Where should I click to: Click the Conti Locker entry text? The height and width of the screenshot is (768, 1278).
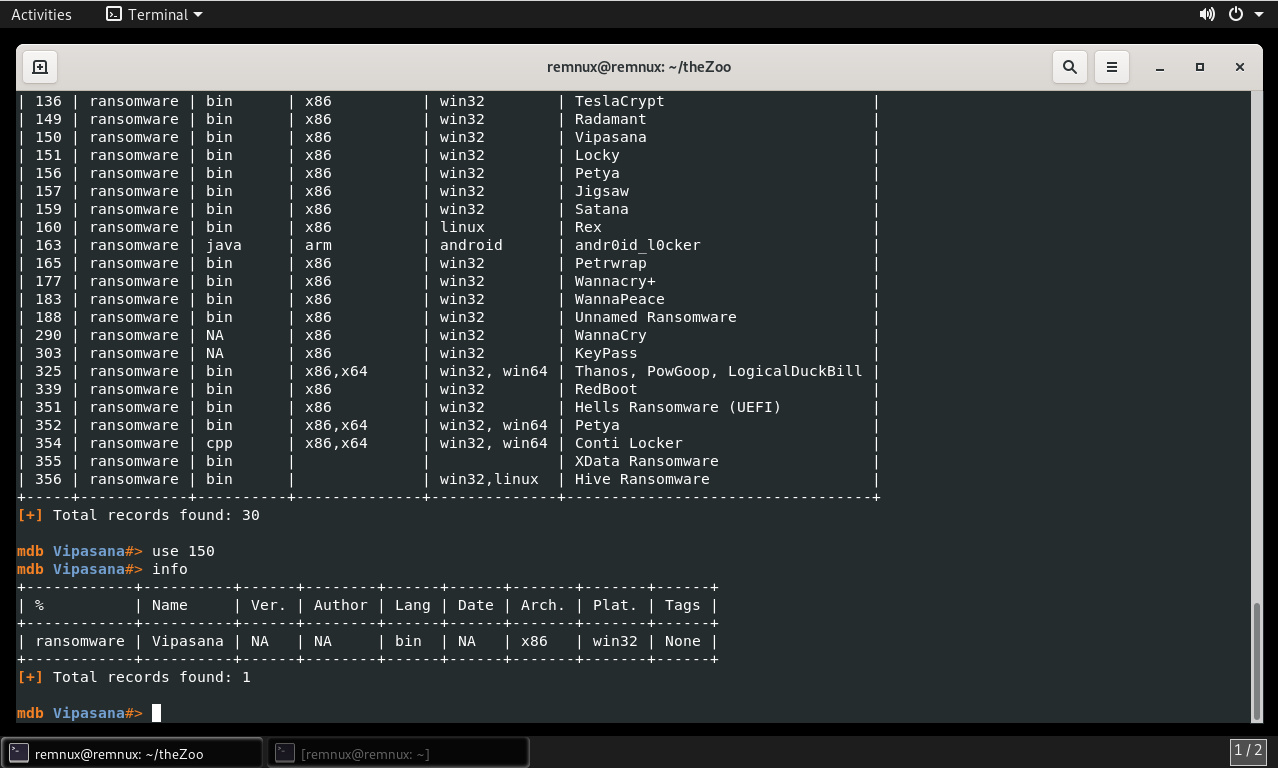[628, 443]
